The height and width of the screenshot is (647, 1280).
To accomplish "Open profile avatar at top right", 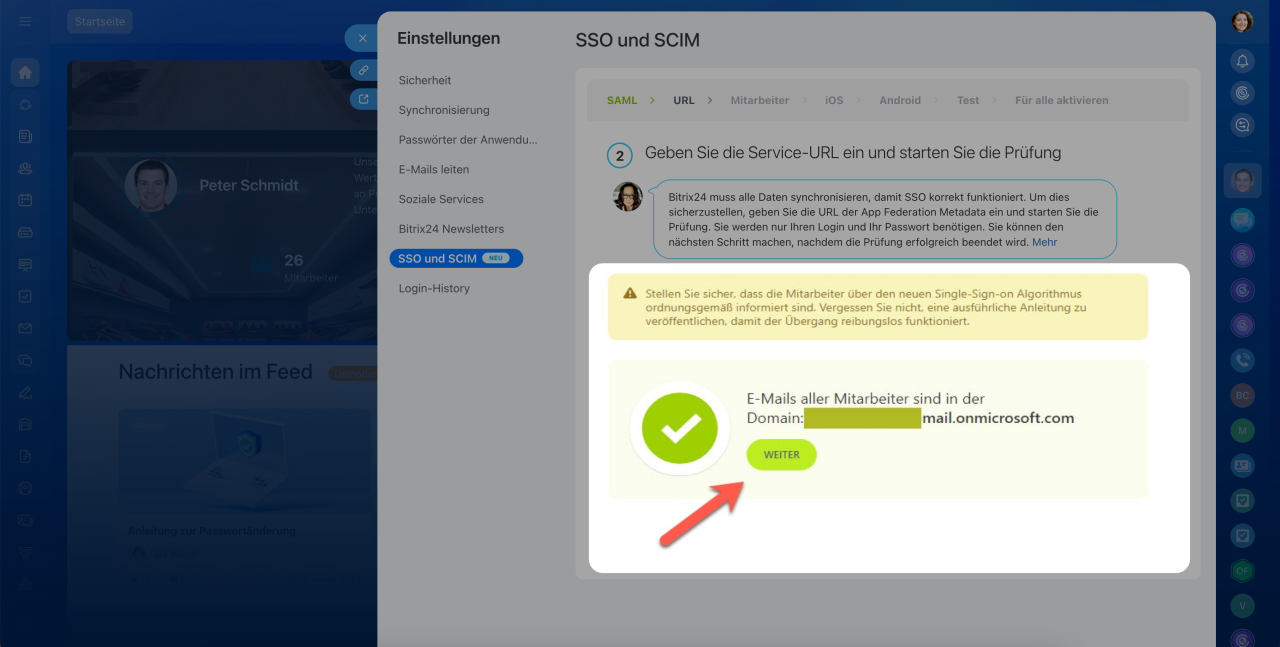I will [x=1242, y=22].
